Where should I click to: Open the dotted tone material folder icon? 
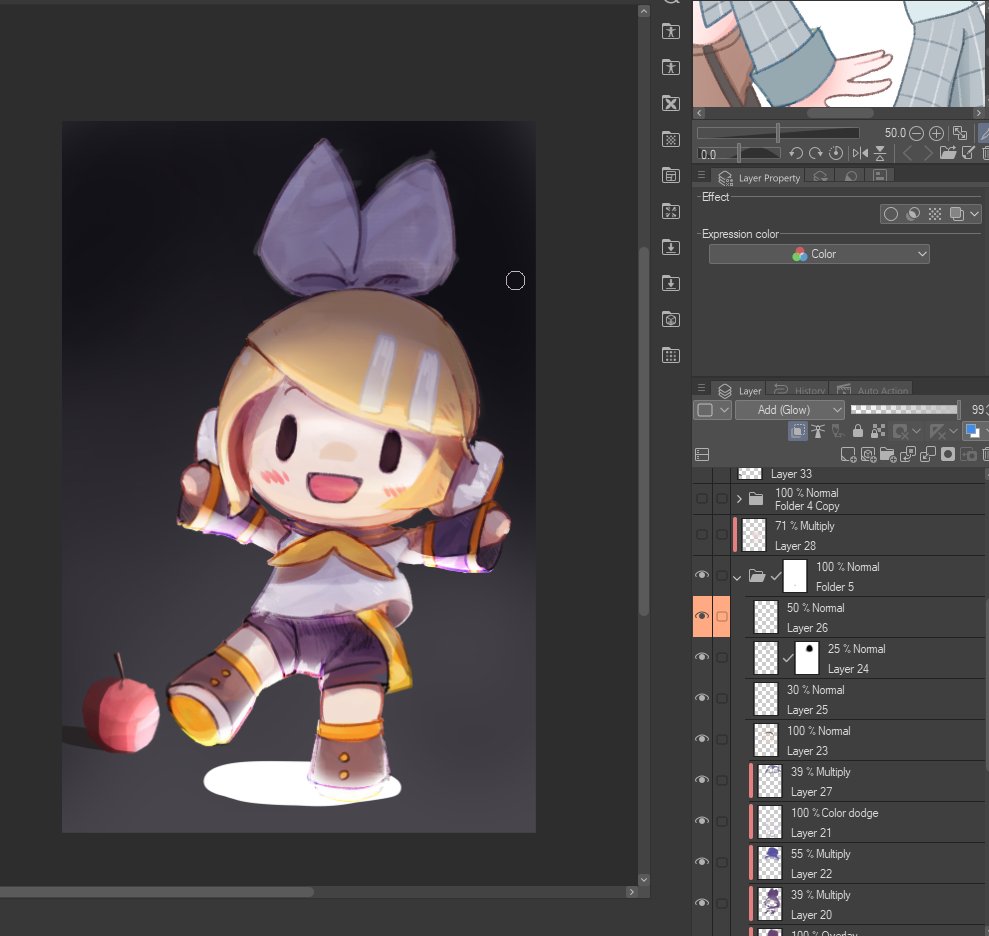[671, 140]
